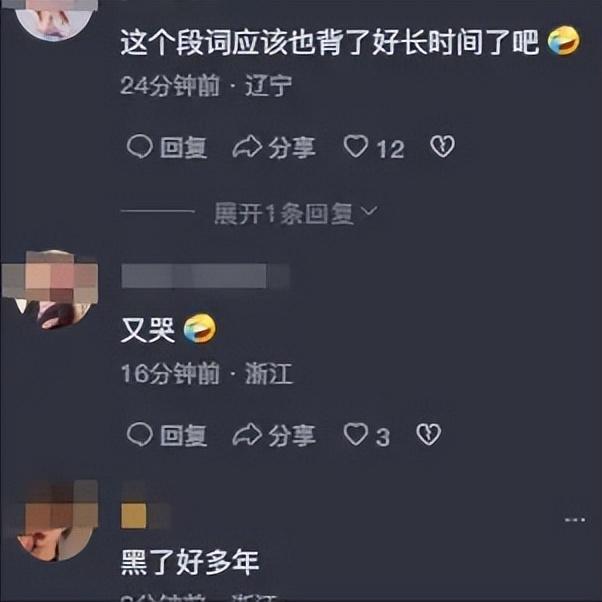602x602 pixels.
Task: Share the 又哭 comment using arrow icon
Action: coord(247,435)
